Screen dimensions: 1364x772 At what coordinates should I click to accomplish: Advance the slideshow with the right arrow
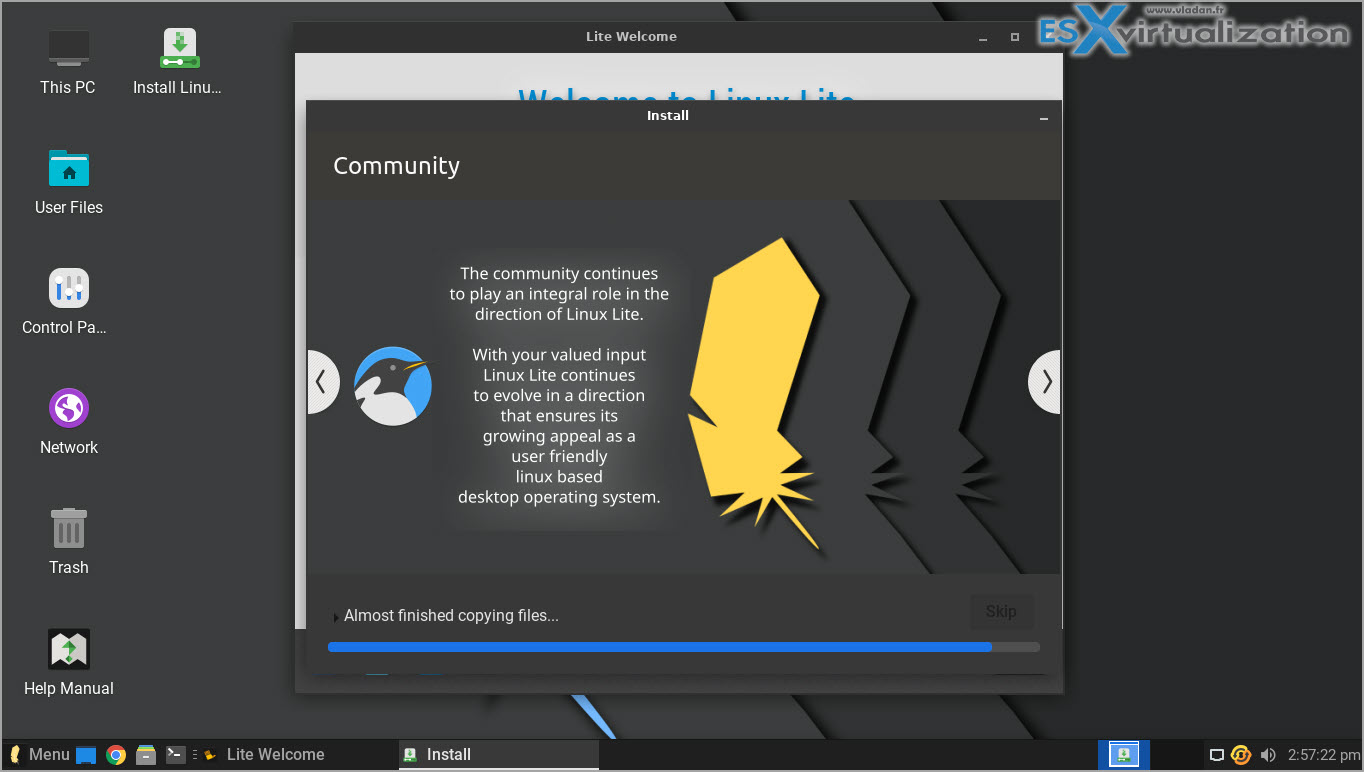[x=1044, y=381]
